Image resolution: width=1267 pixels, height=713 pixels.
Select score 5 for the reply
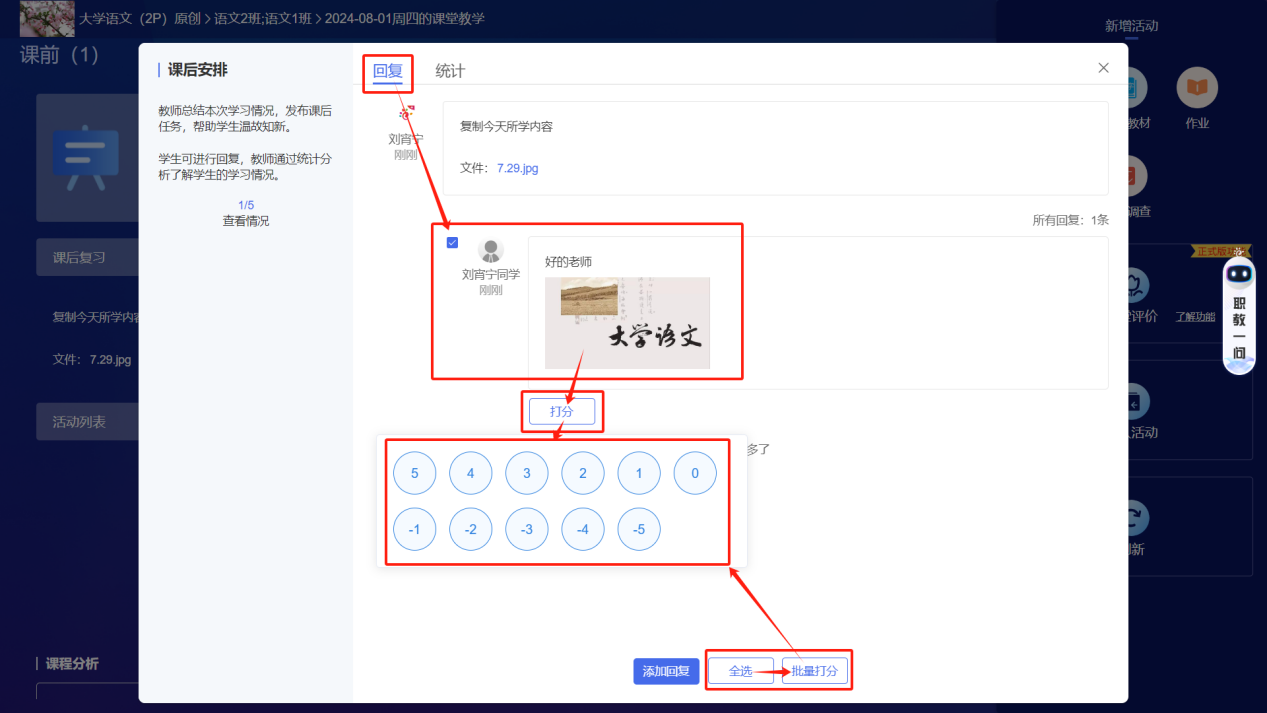pos(414,473)
